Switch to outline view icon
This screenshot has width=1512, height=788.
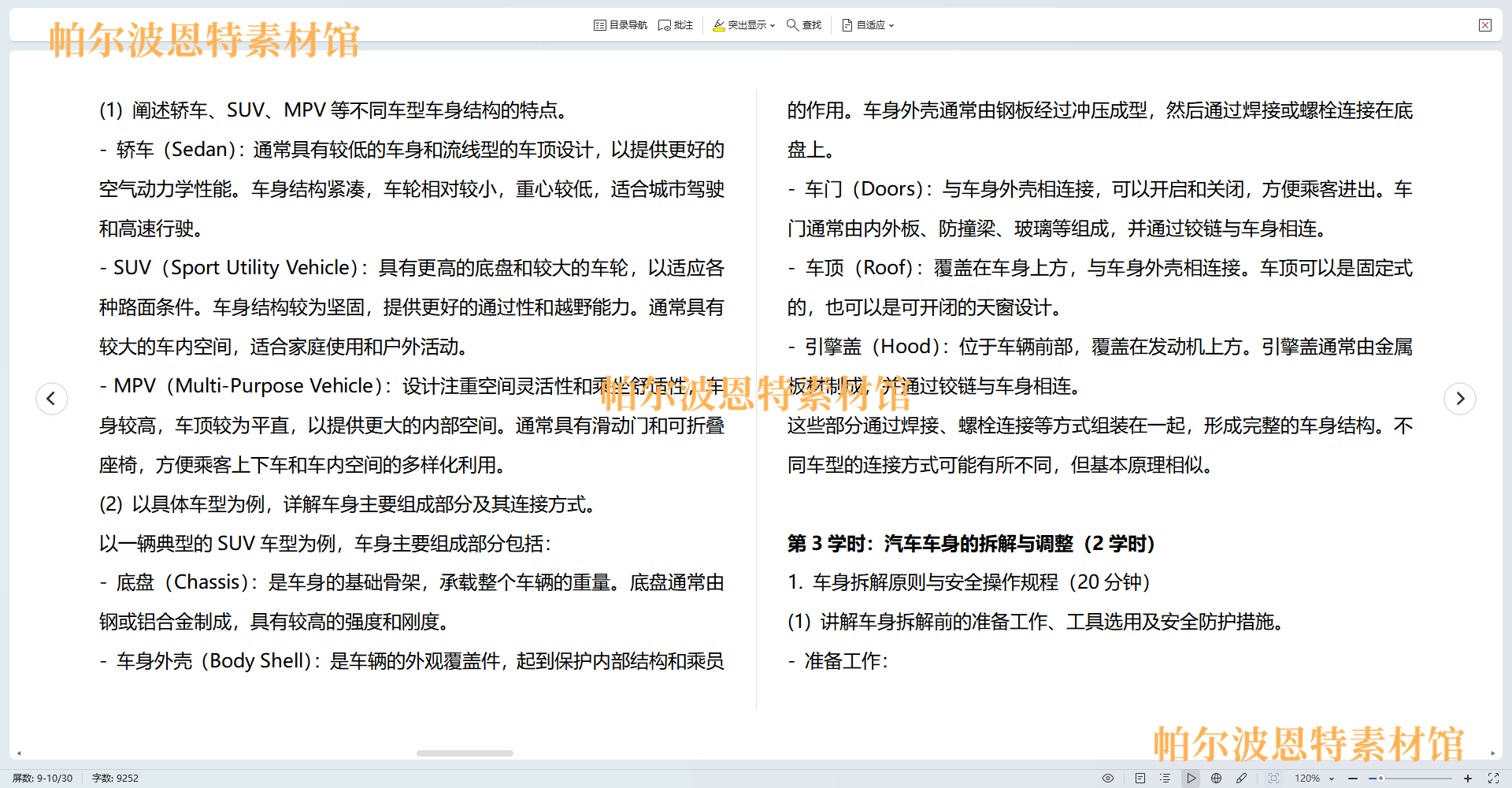[1165, 778]
